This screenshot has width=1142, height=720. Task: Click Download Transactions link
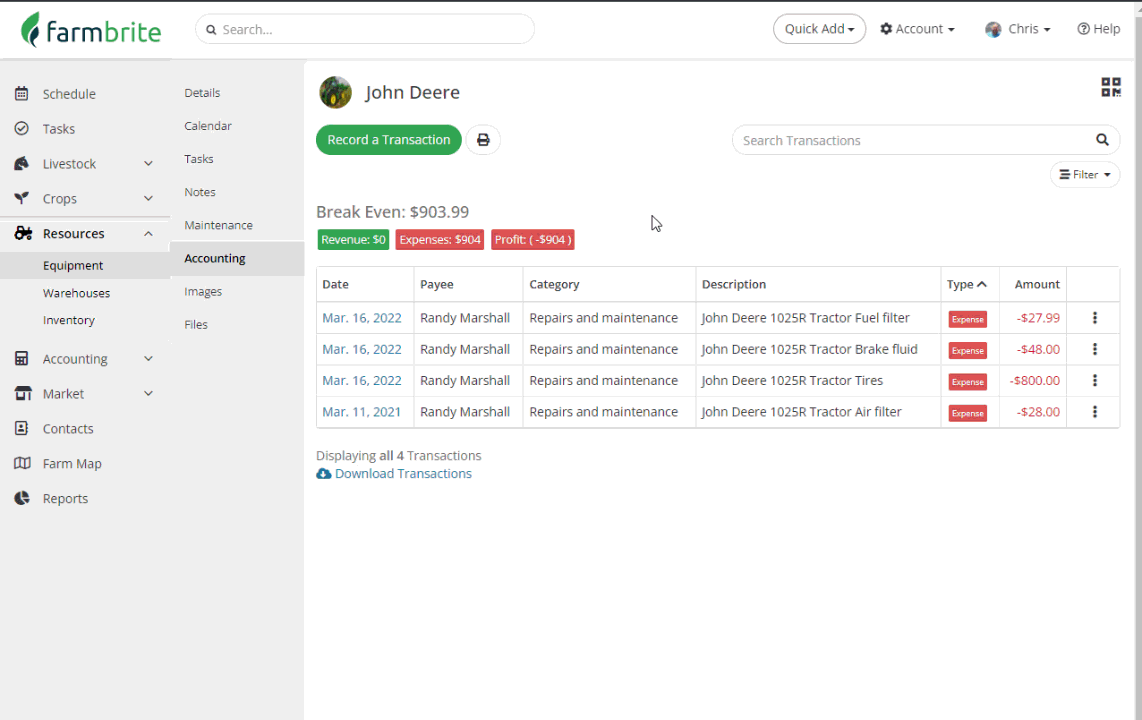click(403, 473)
